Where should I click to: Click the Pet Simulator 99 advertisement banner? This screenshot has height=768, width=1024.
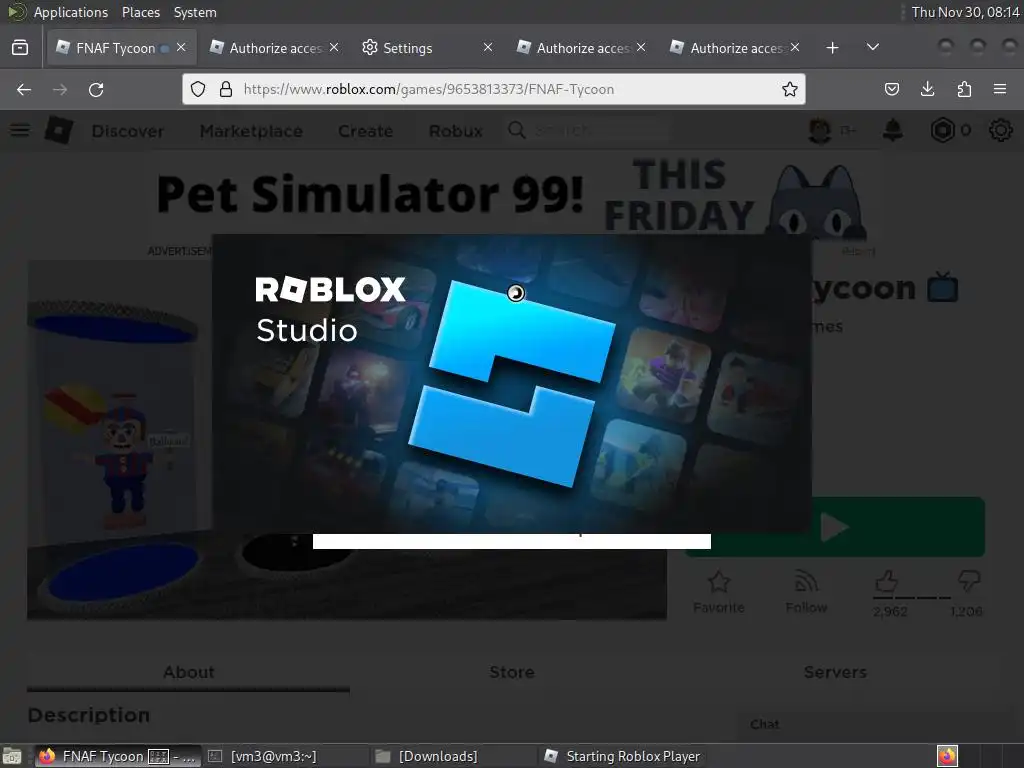click(512, 195)
